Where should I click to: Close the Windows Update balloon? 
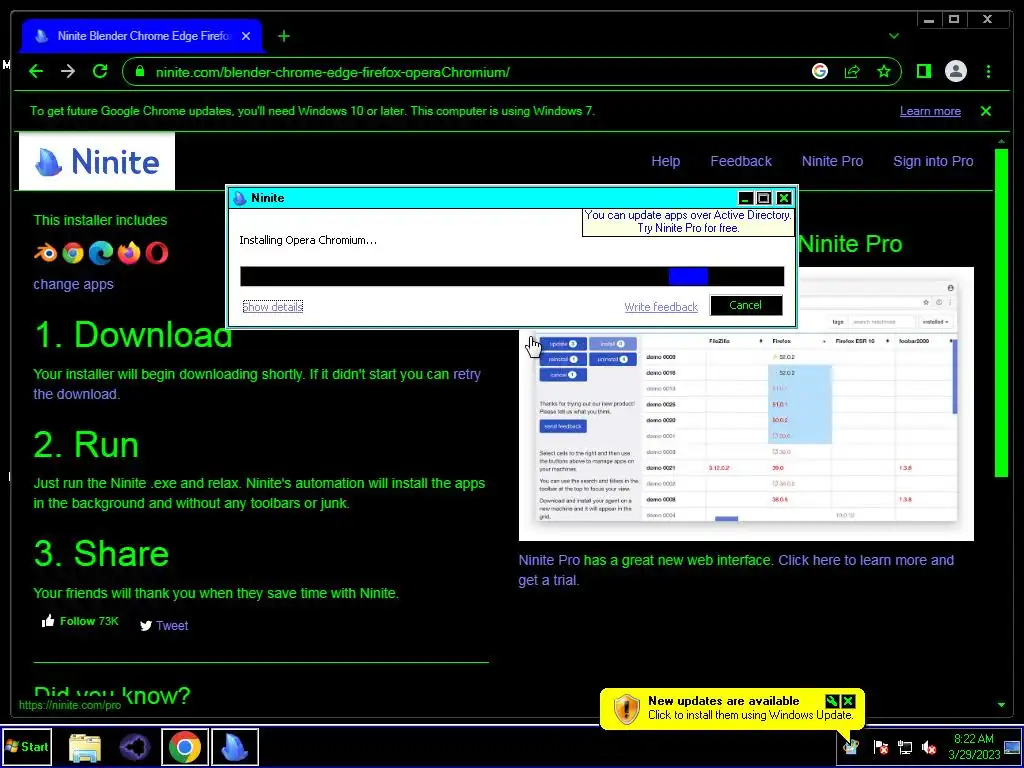(848, 701)
